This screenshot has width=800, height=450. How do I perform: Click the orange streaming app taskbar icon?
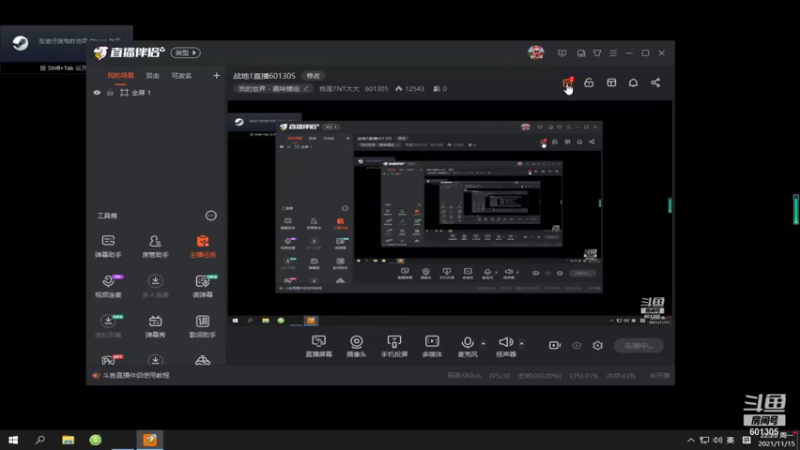point(150,440)
